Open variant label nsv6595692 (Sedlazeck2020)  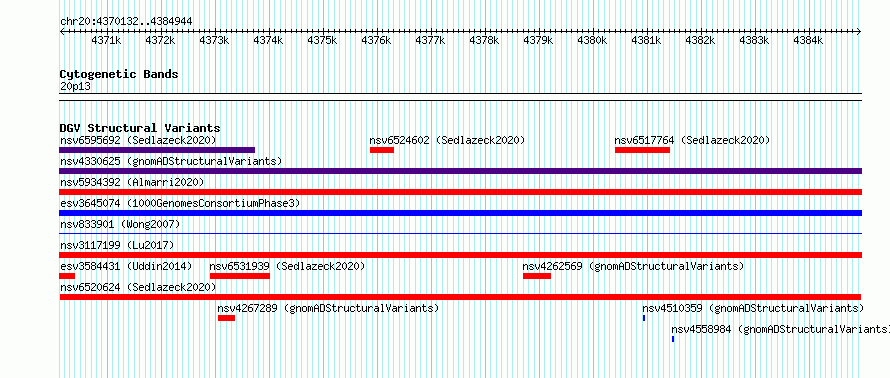138,140
